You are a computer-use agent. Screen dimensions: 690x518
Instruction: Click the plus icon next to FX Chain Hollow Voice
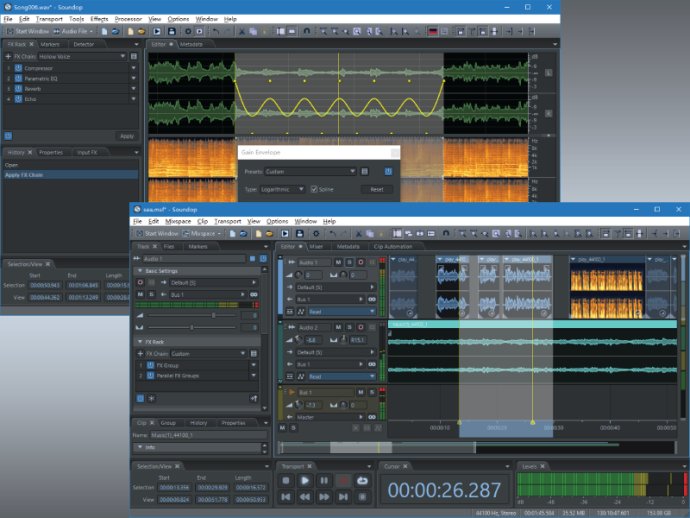8,56
